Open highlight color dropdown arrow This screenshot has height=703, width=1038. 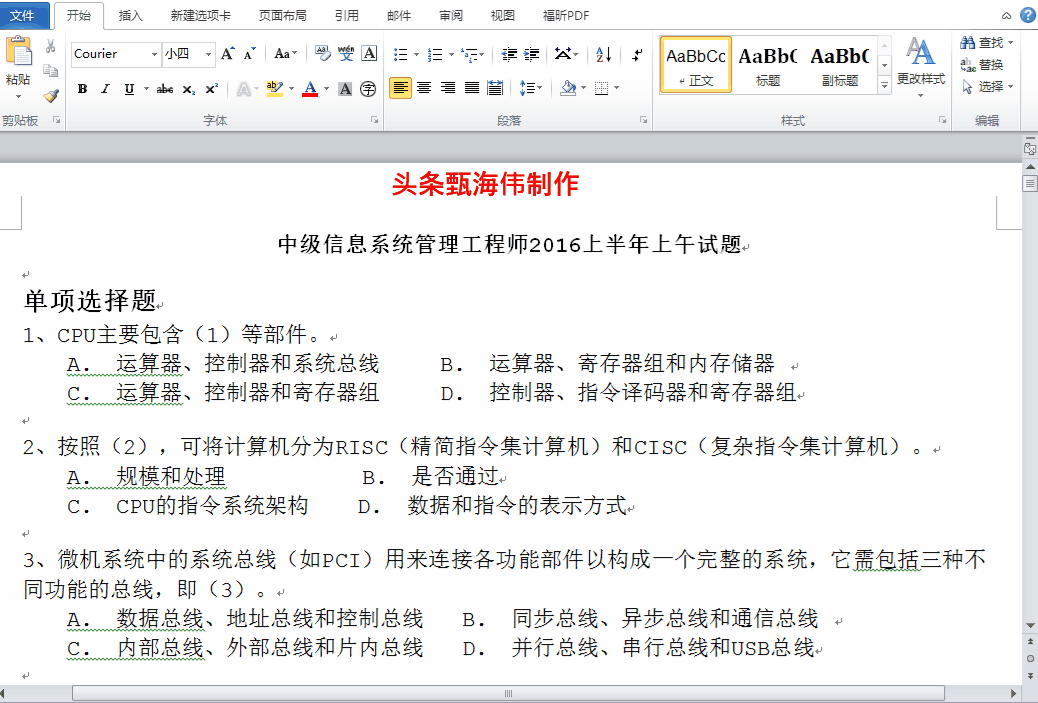click(291, 88)
